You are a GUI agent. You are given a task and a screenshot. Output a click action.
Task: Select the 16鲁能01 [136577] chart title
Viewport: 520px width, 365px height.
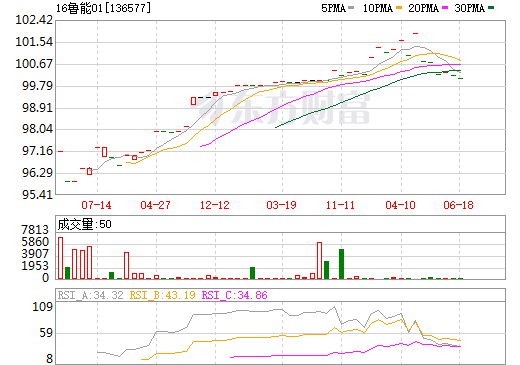[x=103, y=8]
